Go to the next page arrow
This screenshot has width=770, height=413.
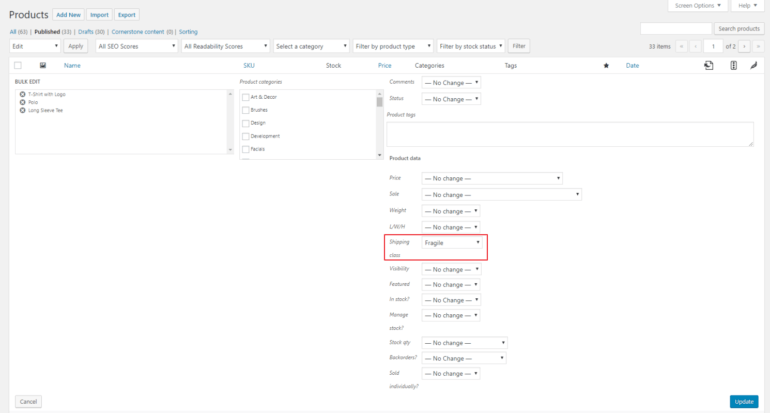click(x=744, y=46)
